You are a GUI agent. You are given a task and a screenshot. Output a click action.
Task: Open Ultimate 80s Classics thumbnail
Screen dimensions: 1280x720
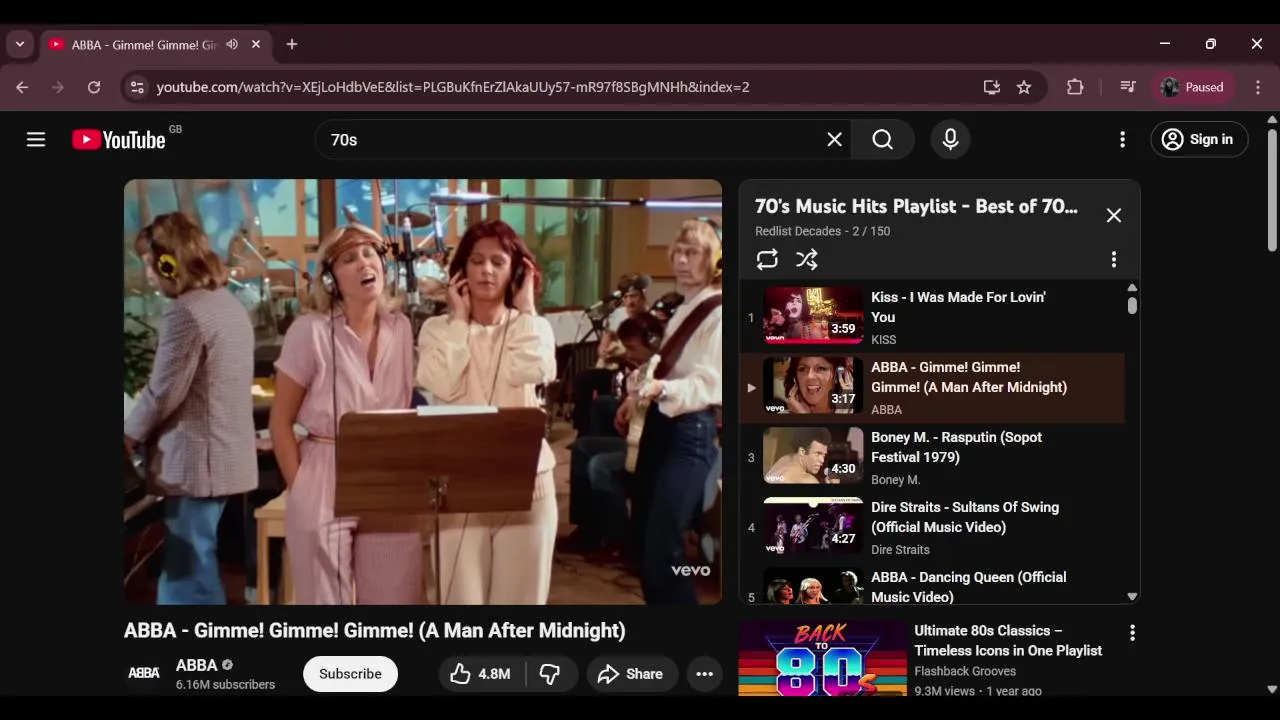823,658
